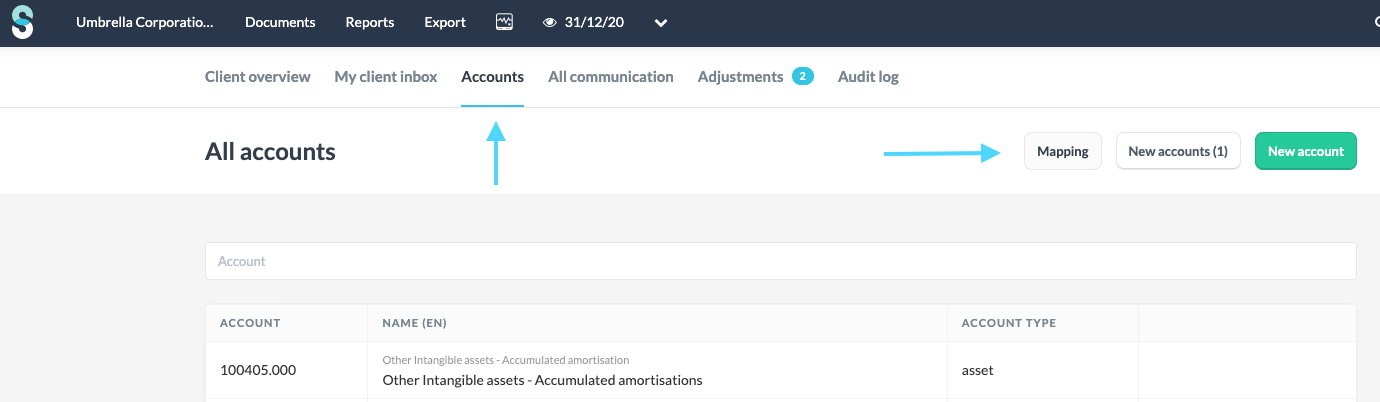This screenshot has width=1380, height=402.
Task: Select the All communication tab
Action: (611, 77)
